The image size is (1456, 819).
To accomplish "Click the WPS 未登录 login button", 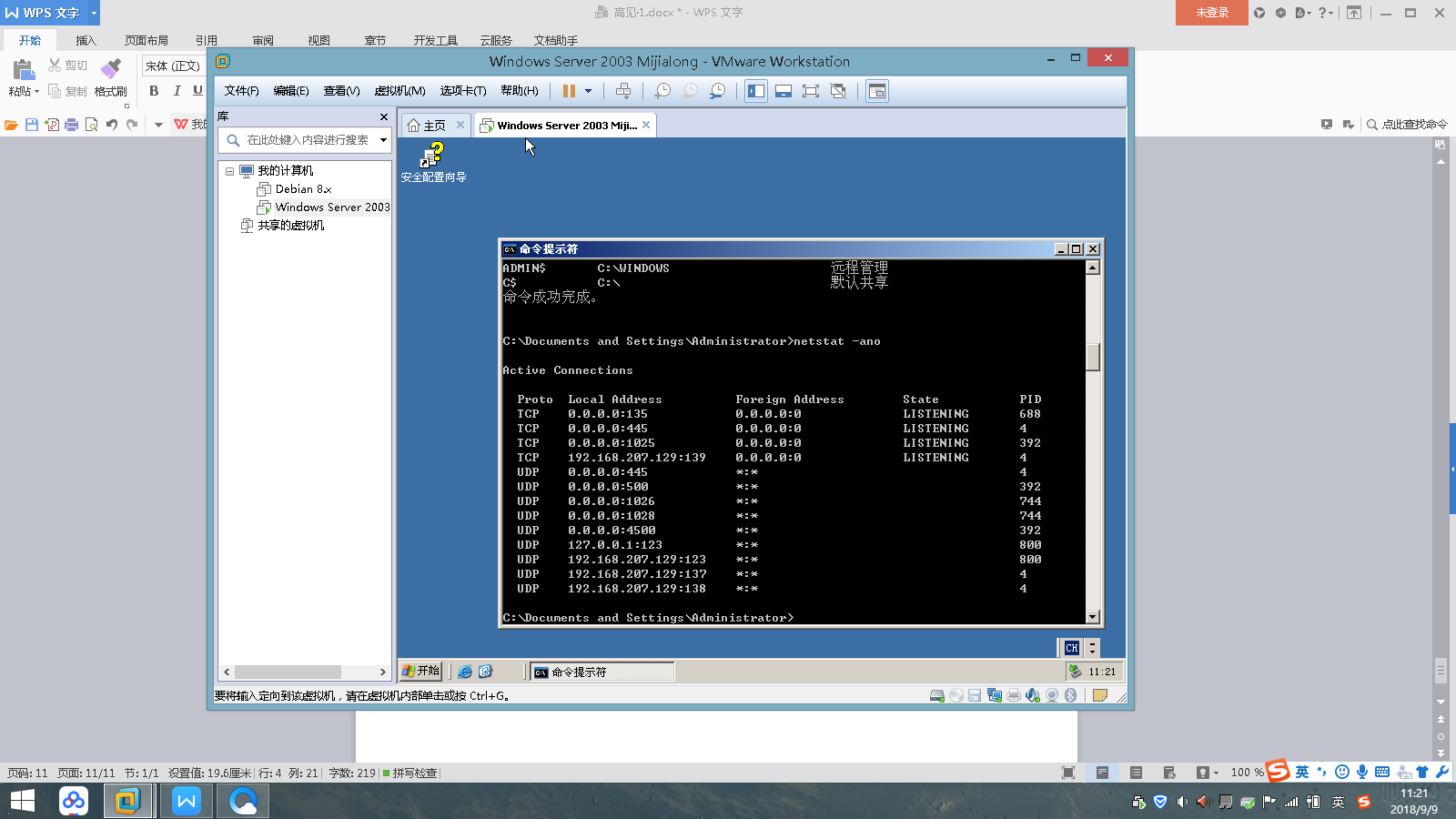I will point(1212,13).
